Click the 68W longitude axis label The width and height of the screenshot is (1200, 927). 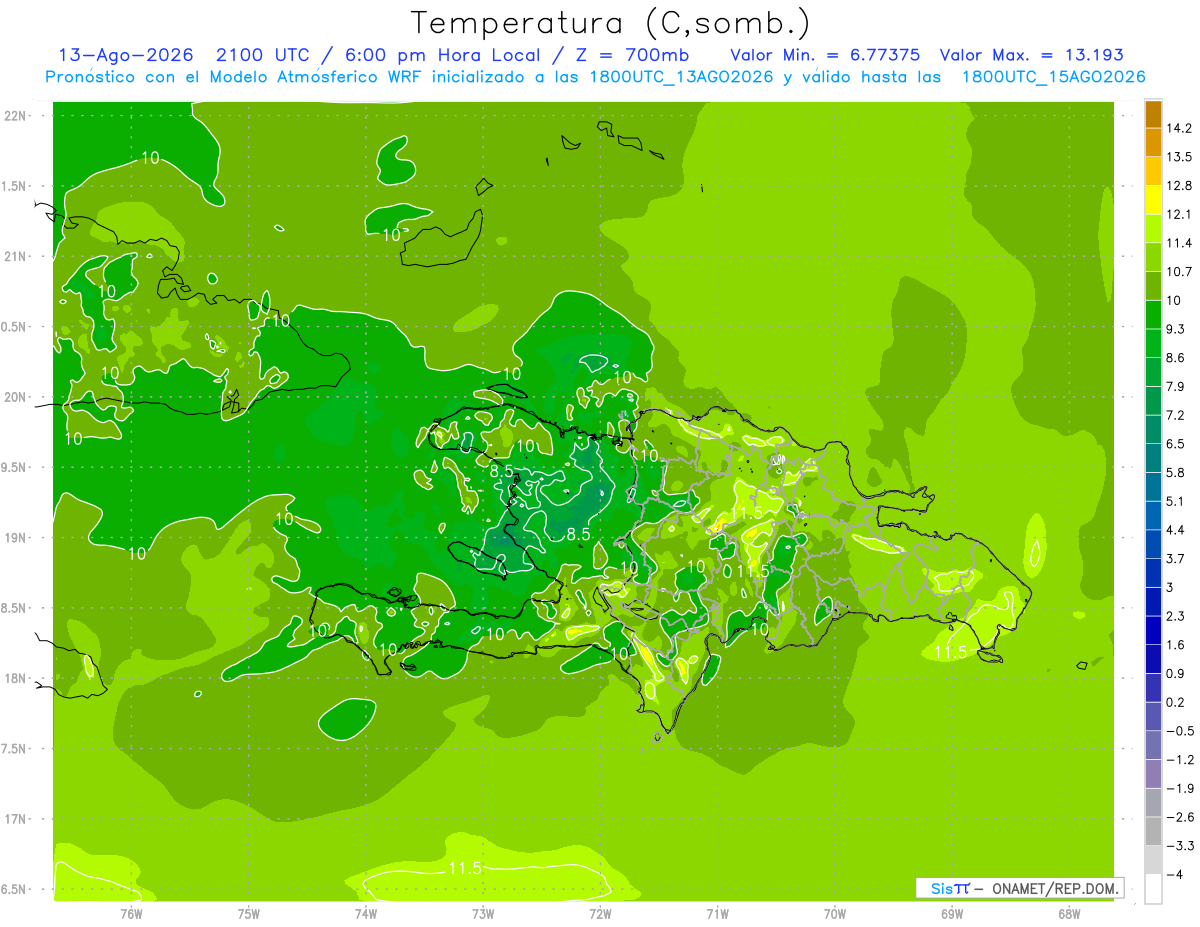click(x=1069, y=914)
